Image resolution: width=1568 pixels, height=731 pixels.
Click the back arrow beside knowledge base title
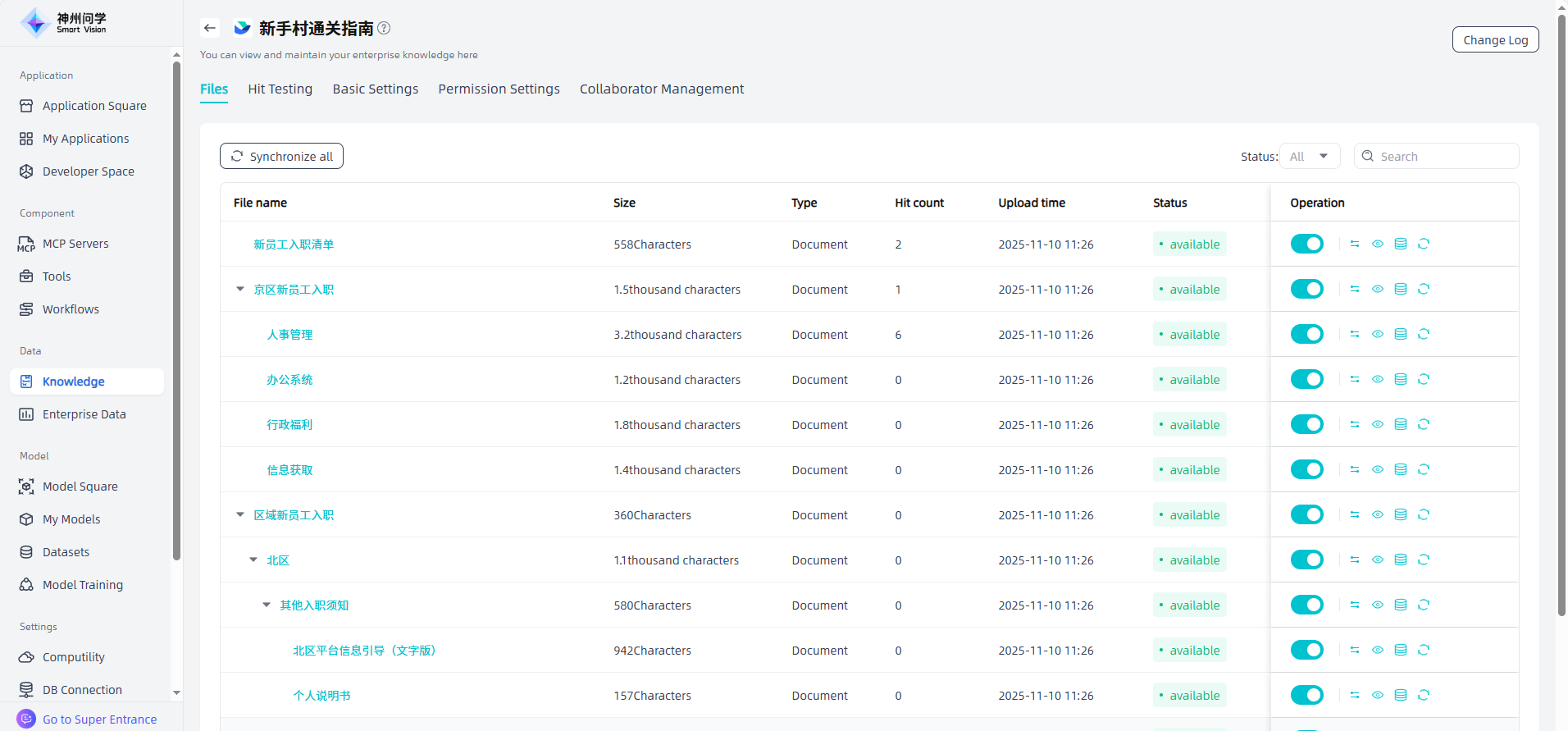(210, 28)
